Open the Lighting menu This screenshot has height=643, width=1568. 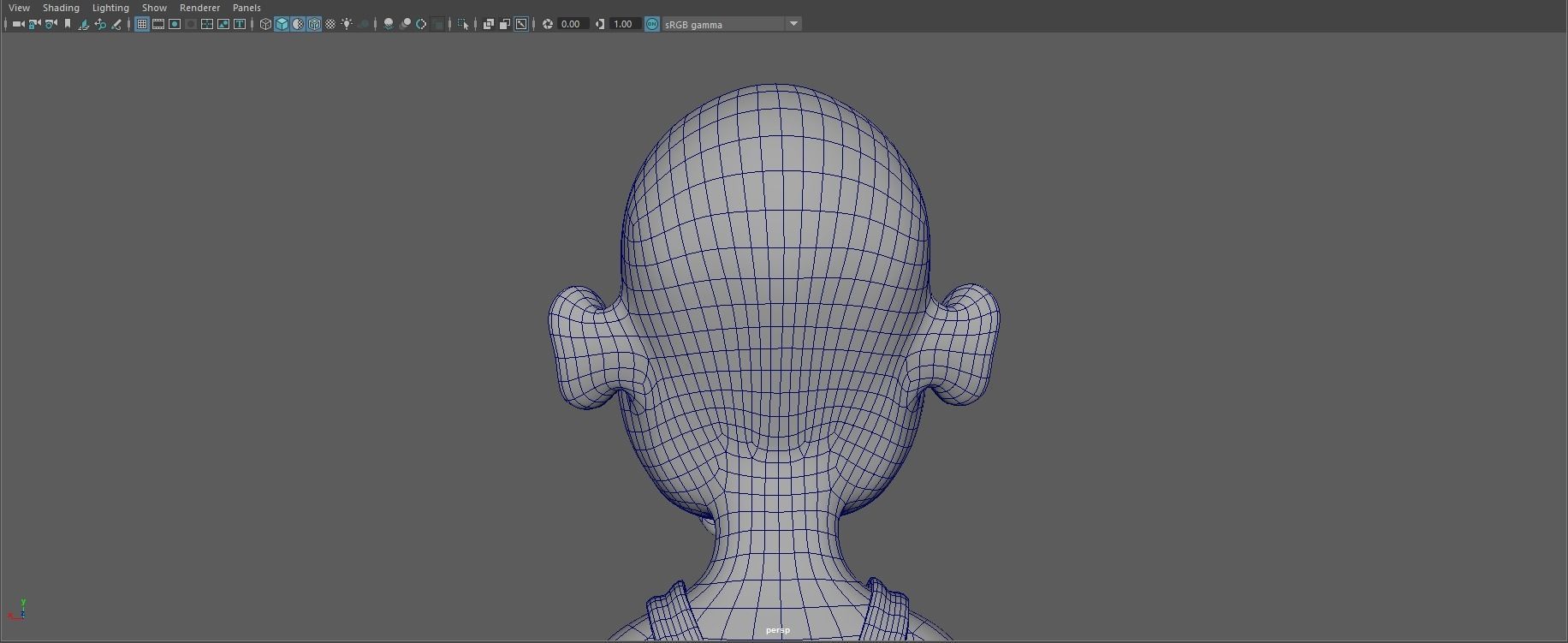[110, 8]
